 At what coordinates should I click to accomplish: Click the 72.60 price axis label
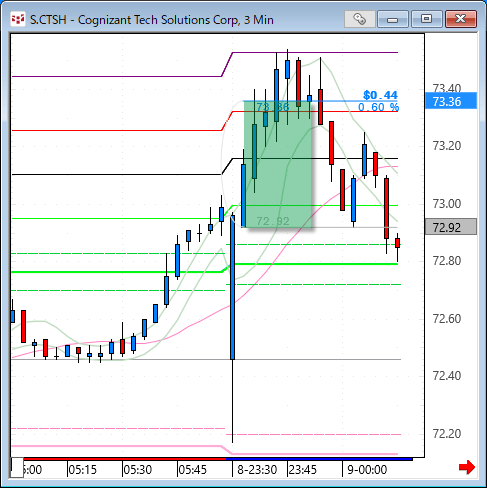(x=447, y=319)
